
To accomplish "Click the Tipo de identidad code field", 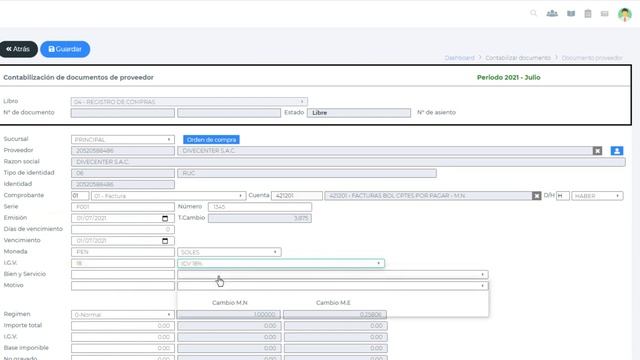I will point(122,173).
